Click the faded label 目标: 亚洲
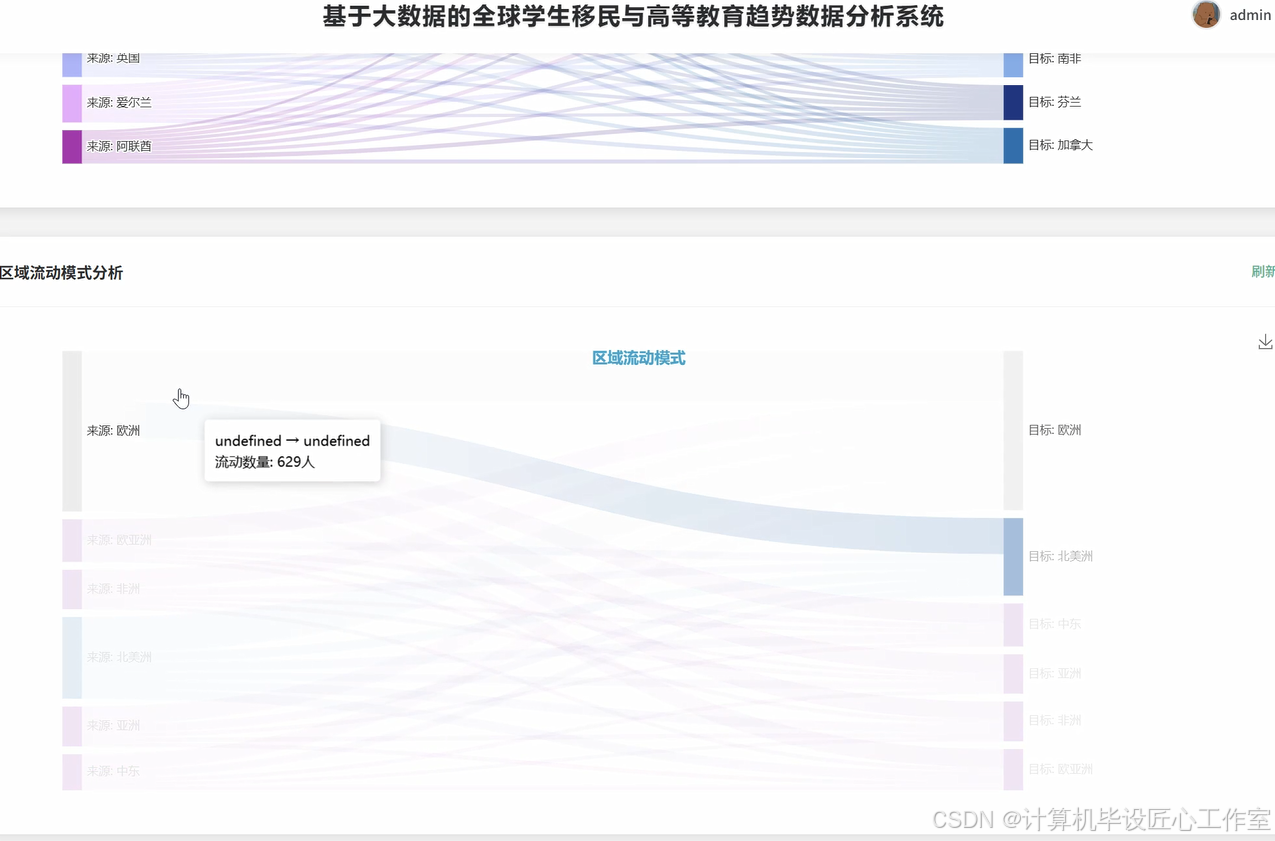The height and width of the screenshot is (841, 1275). (x=1054, y=674)
